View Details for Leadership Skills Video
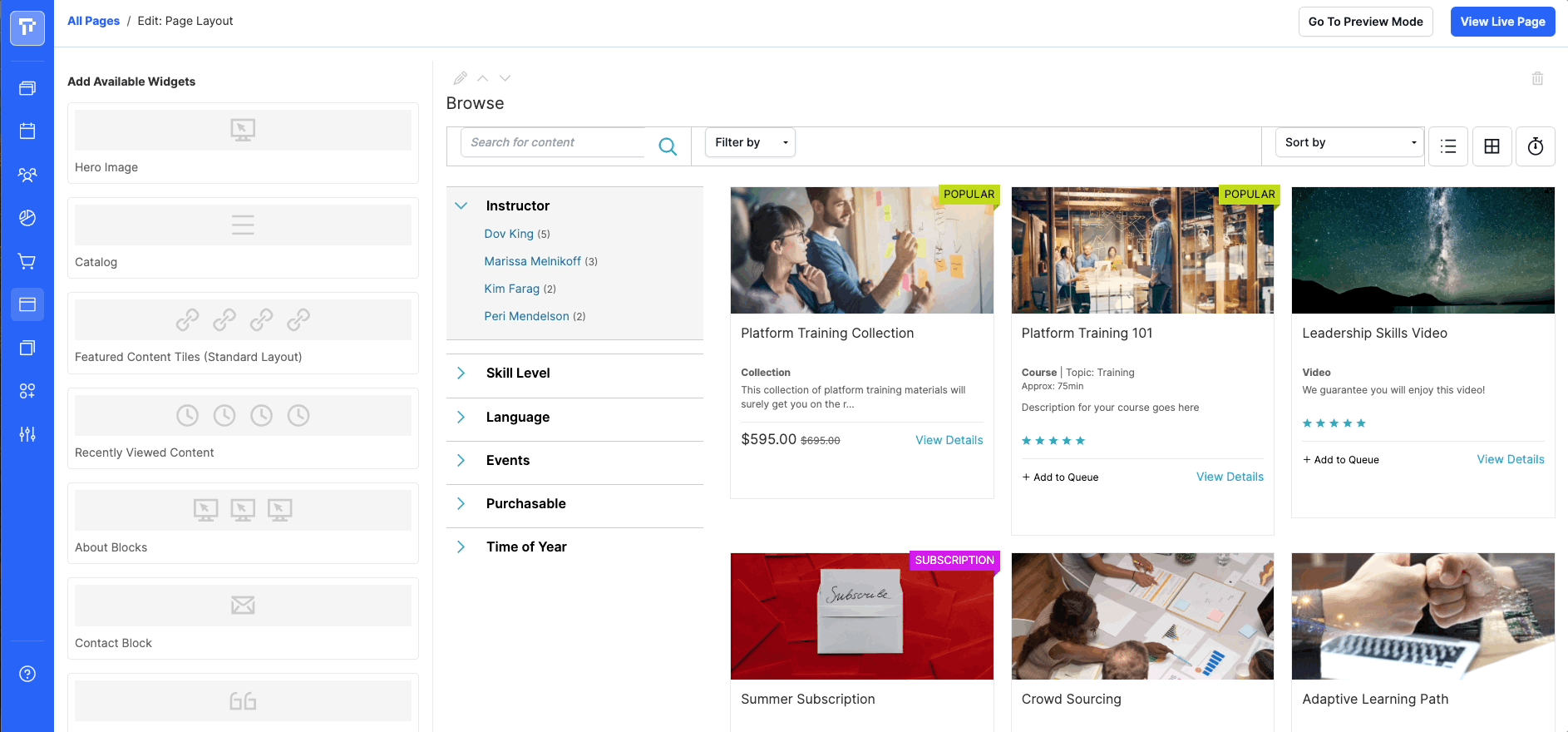Screen dimensions: 1568x732 coord(1511,459)
